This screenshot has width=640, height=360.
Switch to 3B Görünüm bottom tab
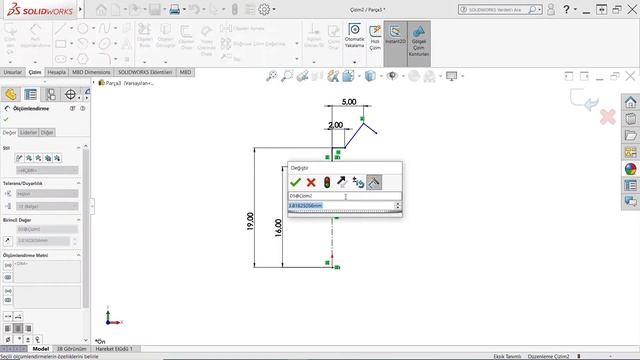(x=71, y=349)
